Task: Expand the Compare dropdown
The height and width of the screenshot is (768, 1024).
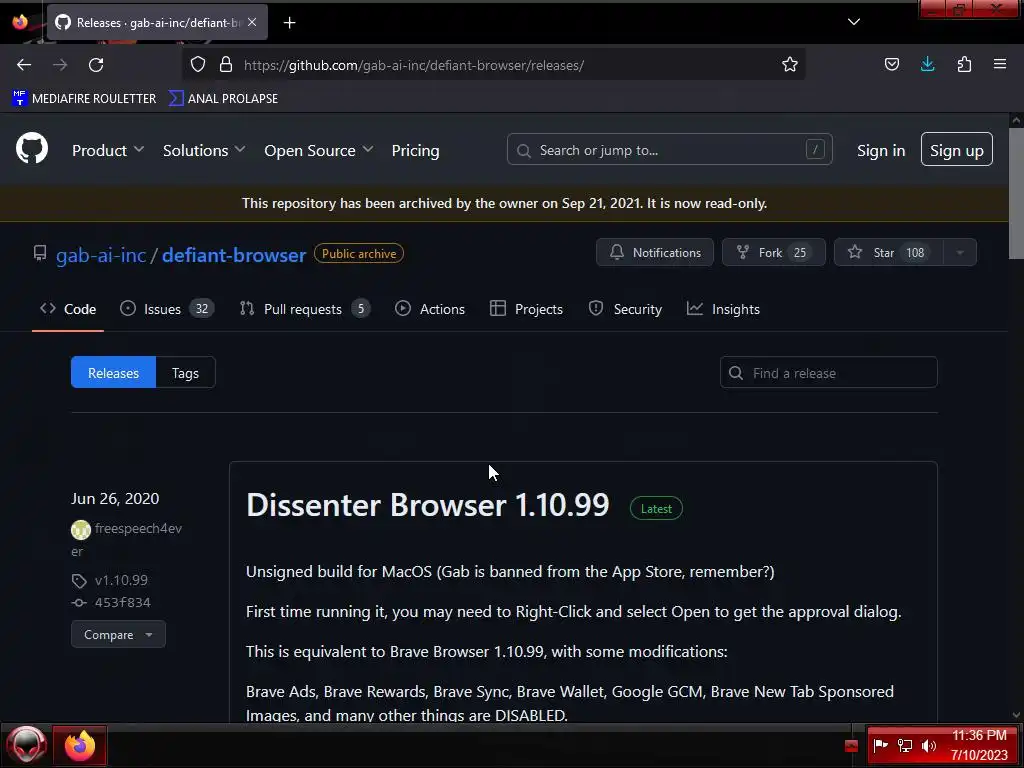Action: [x=118, y=634]
